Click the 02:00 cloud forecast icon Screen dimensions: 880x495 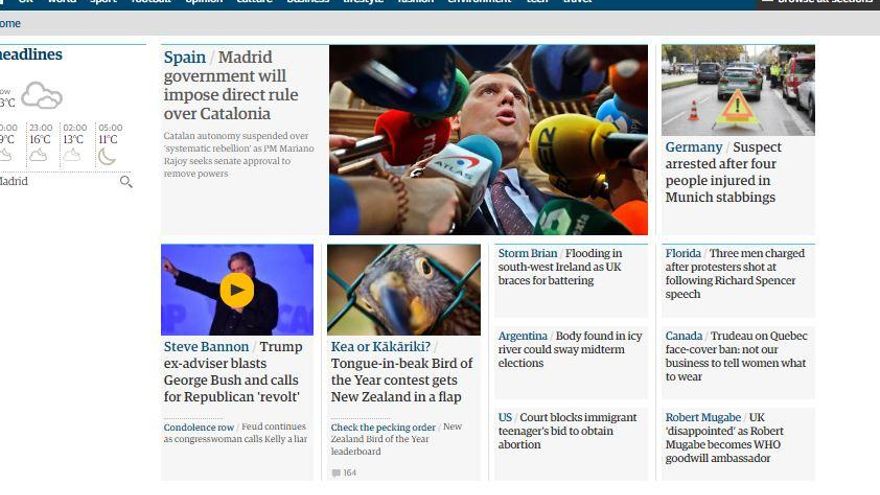coord(72,155)
